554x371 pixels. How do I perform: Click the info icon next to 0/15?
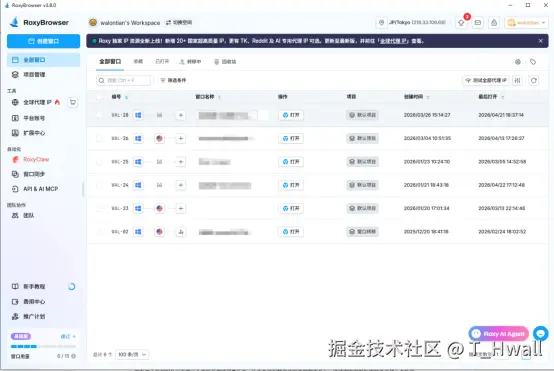(x=73, y=356)
